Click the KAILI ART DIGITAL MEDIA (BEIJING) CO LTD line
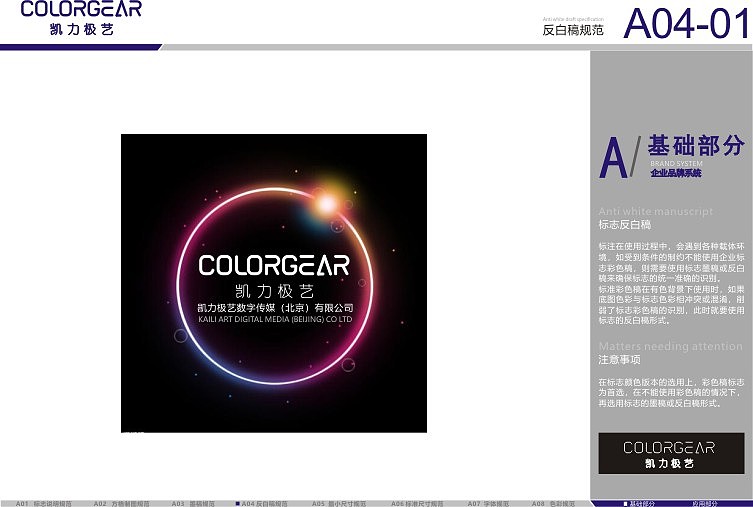753x507 pixels. tap(275, 319)
